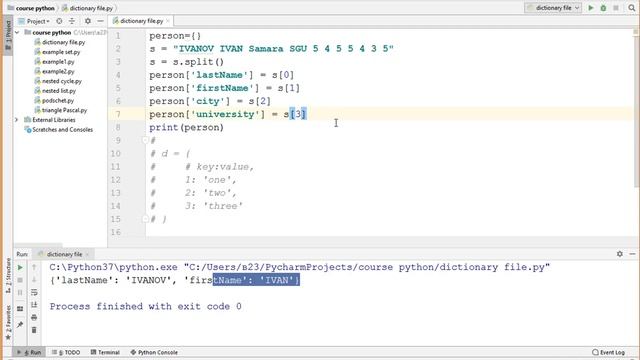Collapse the course python root folder
640x360 pixels.
point(17,32)
